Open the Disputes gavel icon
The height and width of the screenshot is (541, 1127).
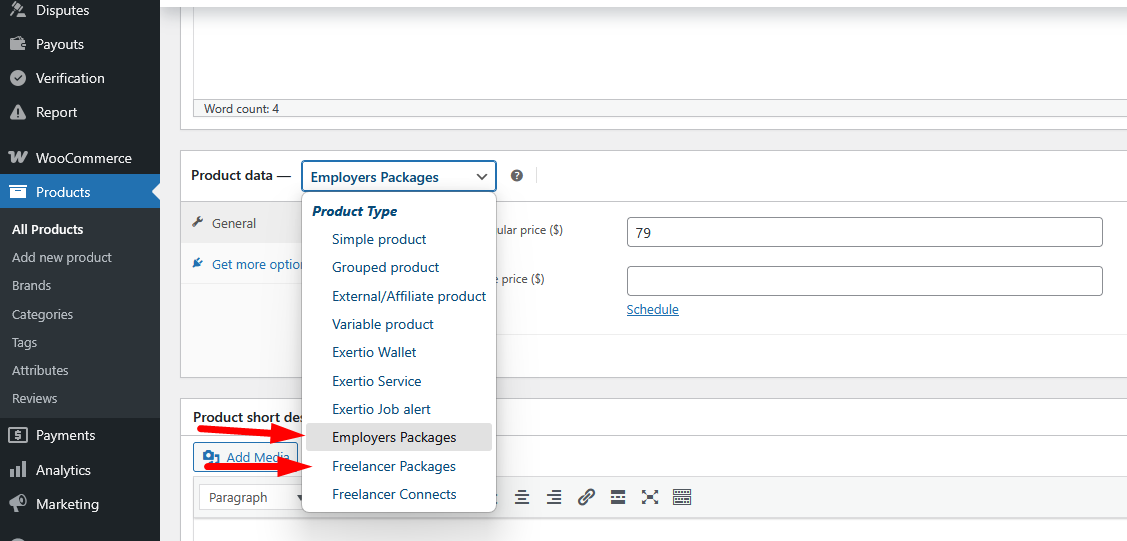pos(18,10)
